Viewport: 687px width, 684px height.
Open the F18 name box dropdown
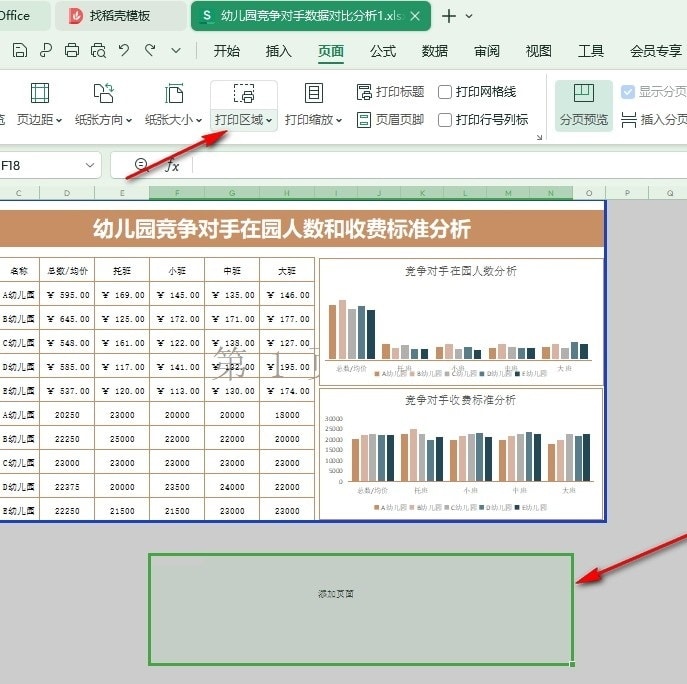(x=90, y=165)
